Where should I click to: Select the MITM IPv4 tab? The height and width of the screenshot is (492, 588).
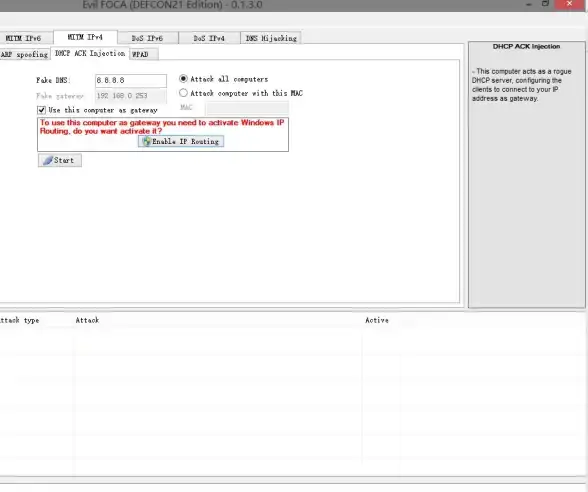(x=85, y=37)
